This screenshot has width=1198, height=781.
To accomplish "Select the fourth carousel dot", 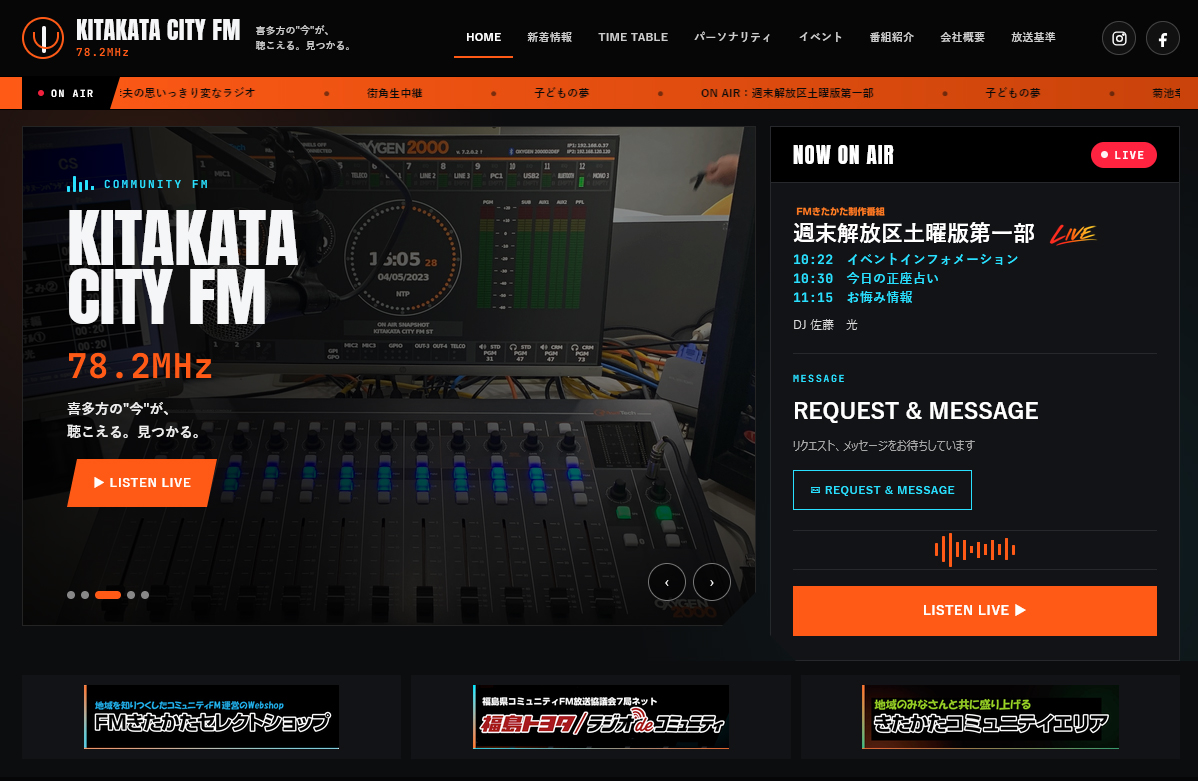I will click(x=131, y=595).
